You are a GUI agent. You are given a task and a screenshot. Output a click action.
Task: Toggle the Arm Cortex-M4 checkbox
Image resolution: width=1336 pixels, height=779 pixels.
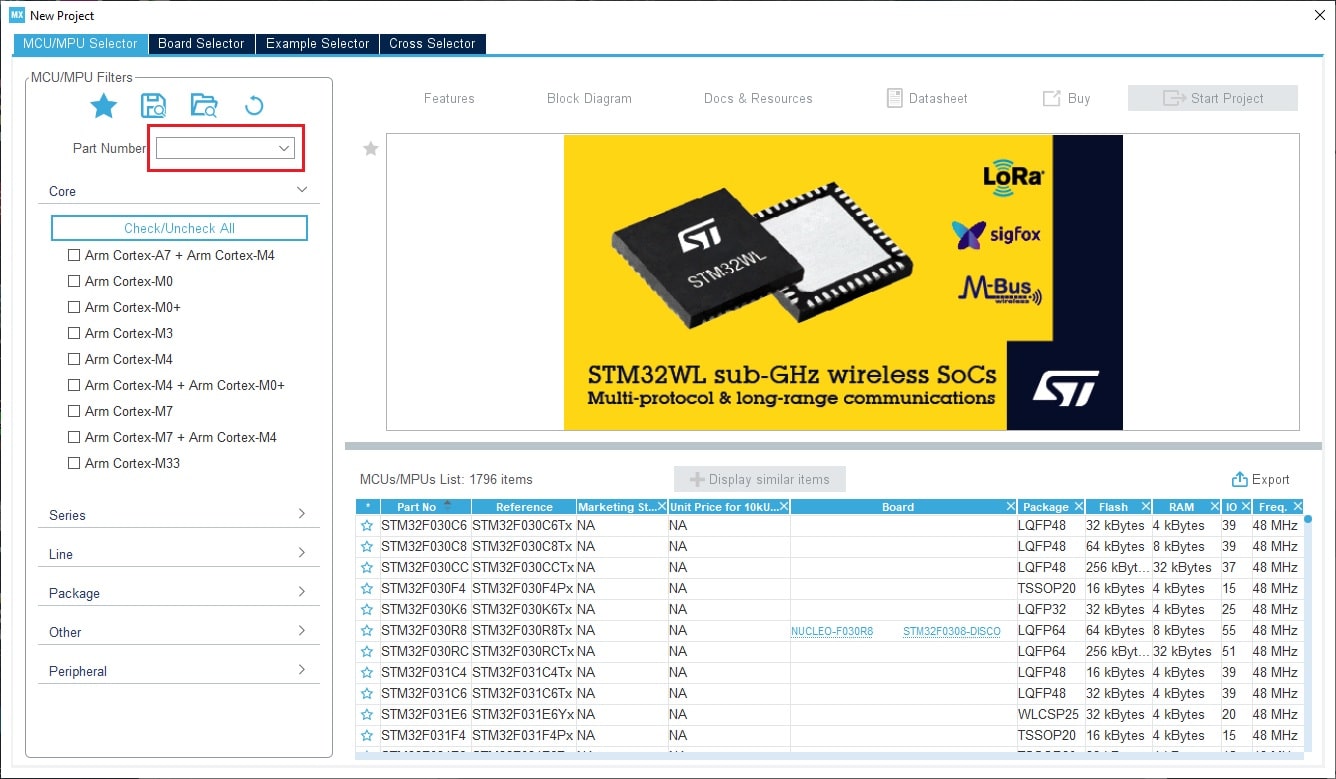point(74,359)
